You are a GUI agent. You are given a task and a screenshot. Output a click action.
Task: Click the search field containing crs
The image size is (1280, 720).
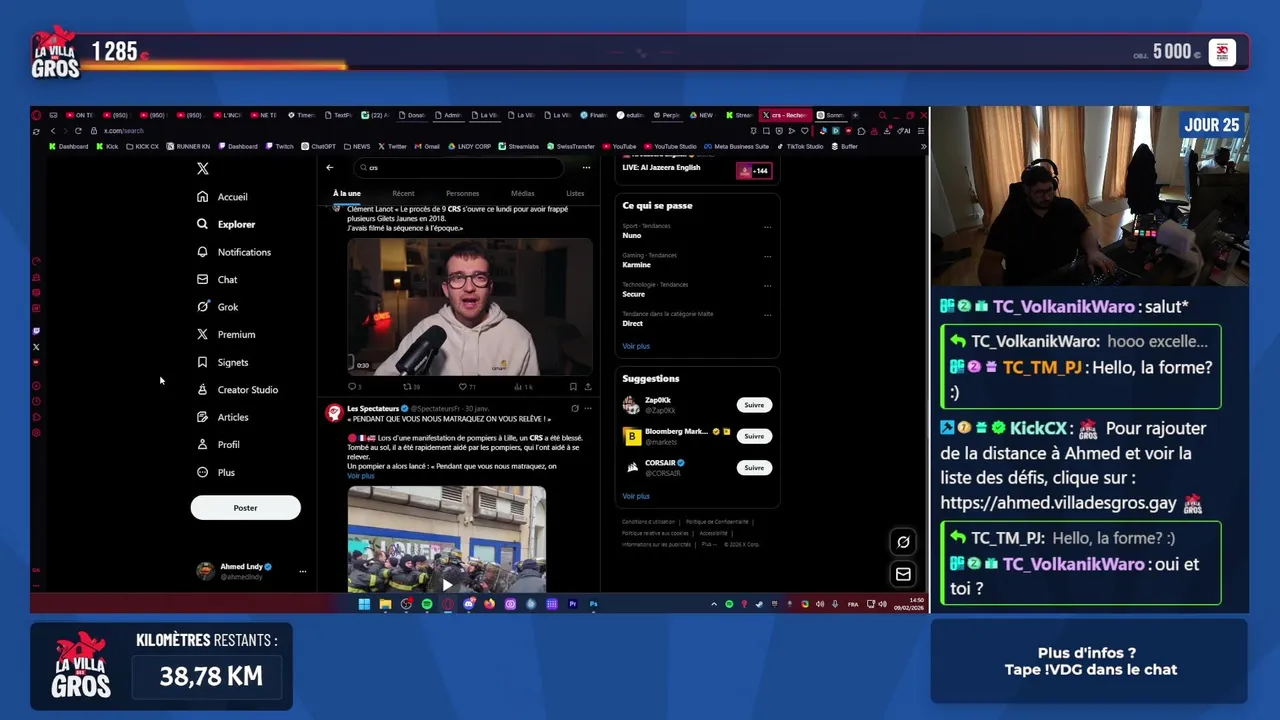tap(460, 168)
